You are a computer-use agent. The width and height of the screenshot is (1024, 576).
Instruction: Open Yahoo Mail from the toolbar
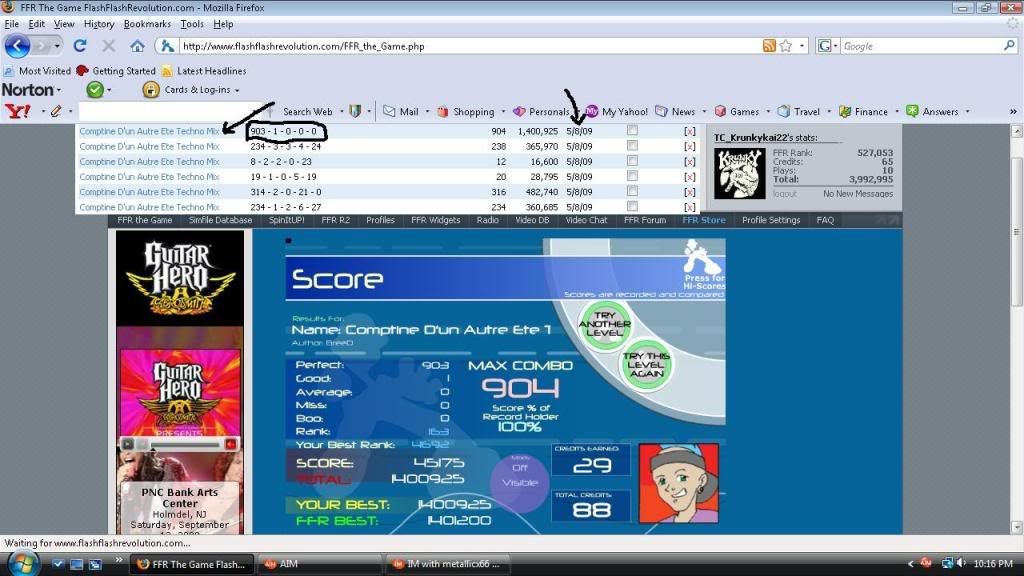tap(401, 112)
